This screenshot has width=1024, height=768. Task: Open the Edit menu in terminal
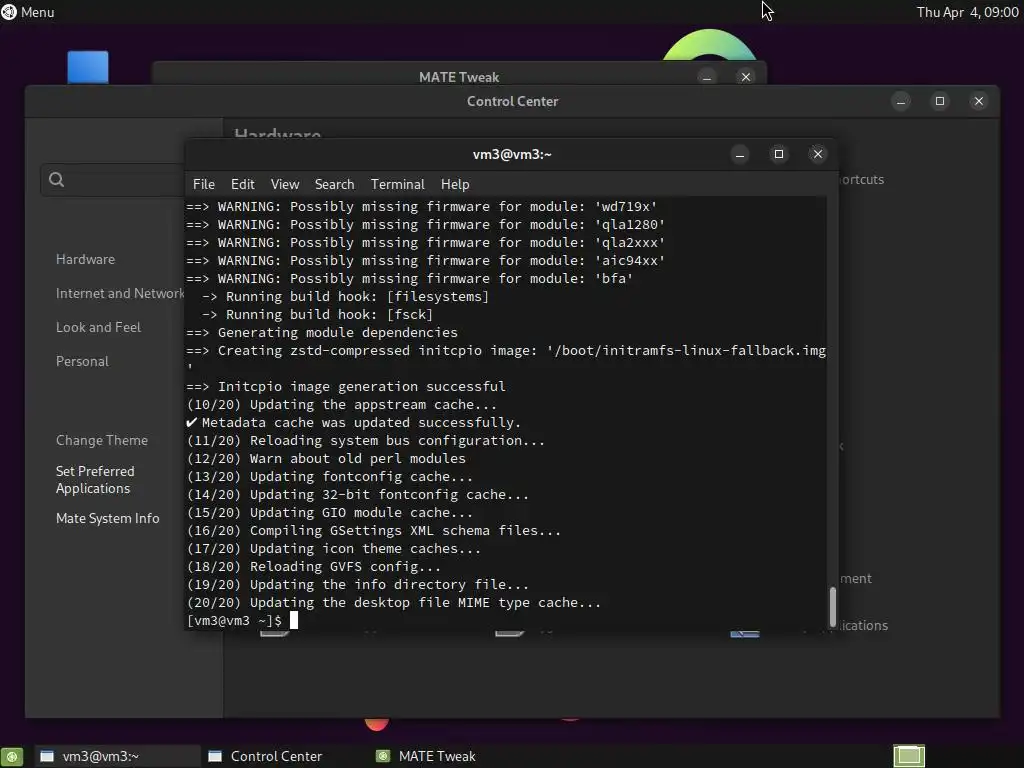click(x=242, y=184)
